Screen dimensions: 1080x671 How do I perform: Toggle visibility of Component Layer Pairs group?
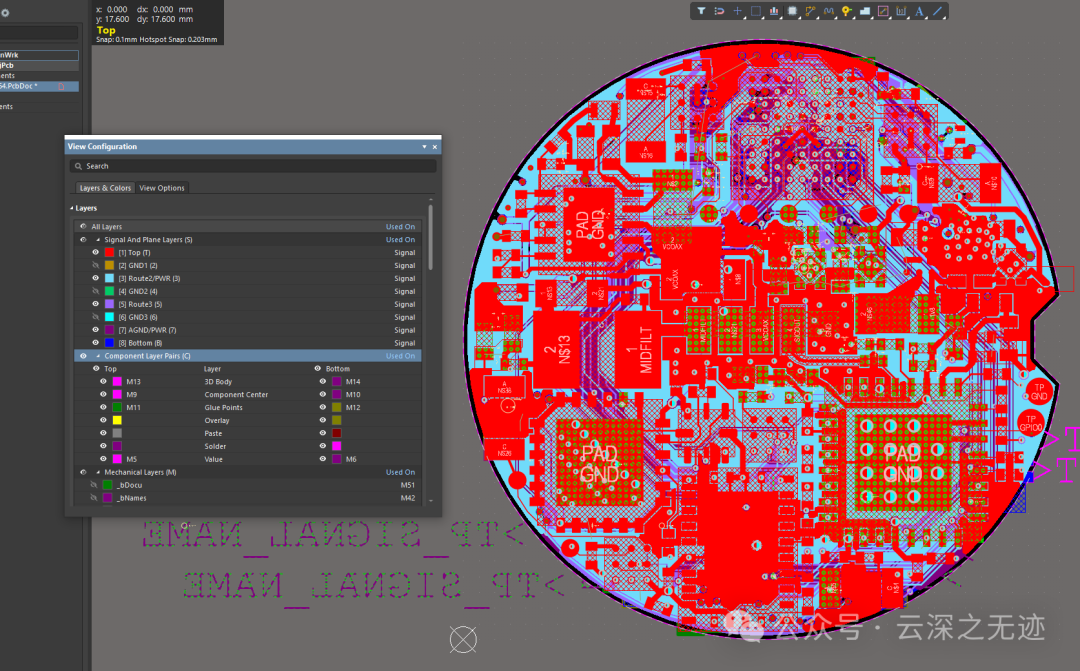point(83,356)
